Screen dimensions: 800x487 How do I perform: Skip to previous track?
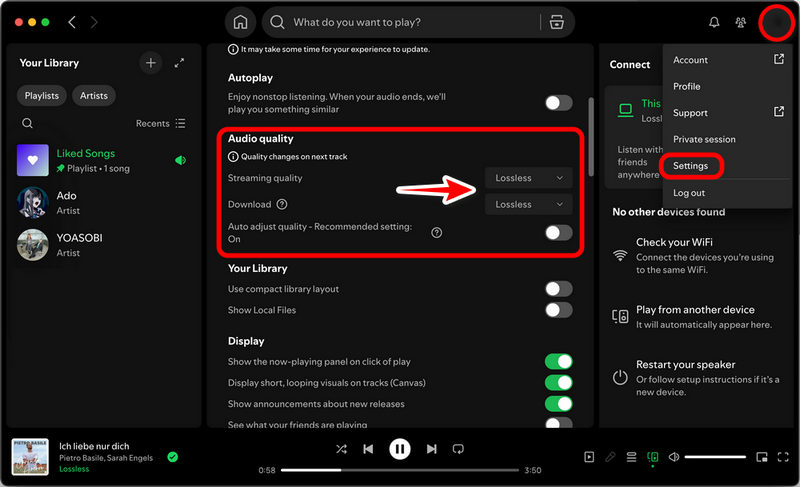[x=368, y=449]
